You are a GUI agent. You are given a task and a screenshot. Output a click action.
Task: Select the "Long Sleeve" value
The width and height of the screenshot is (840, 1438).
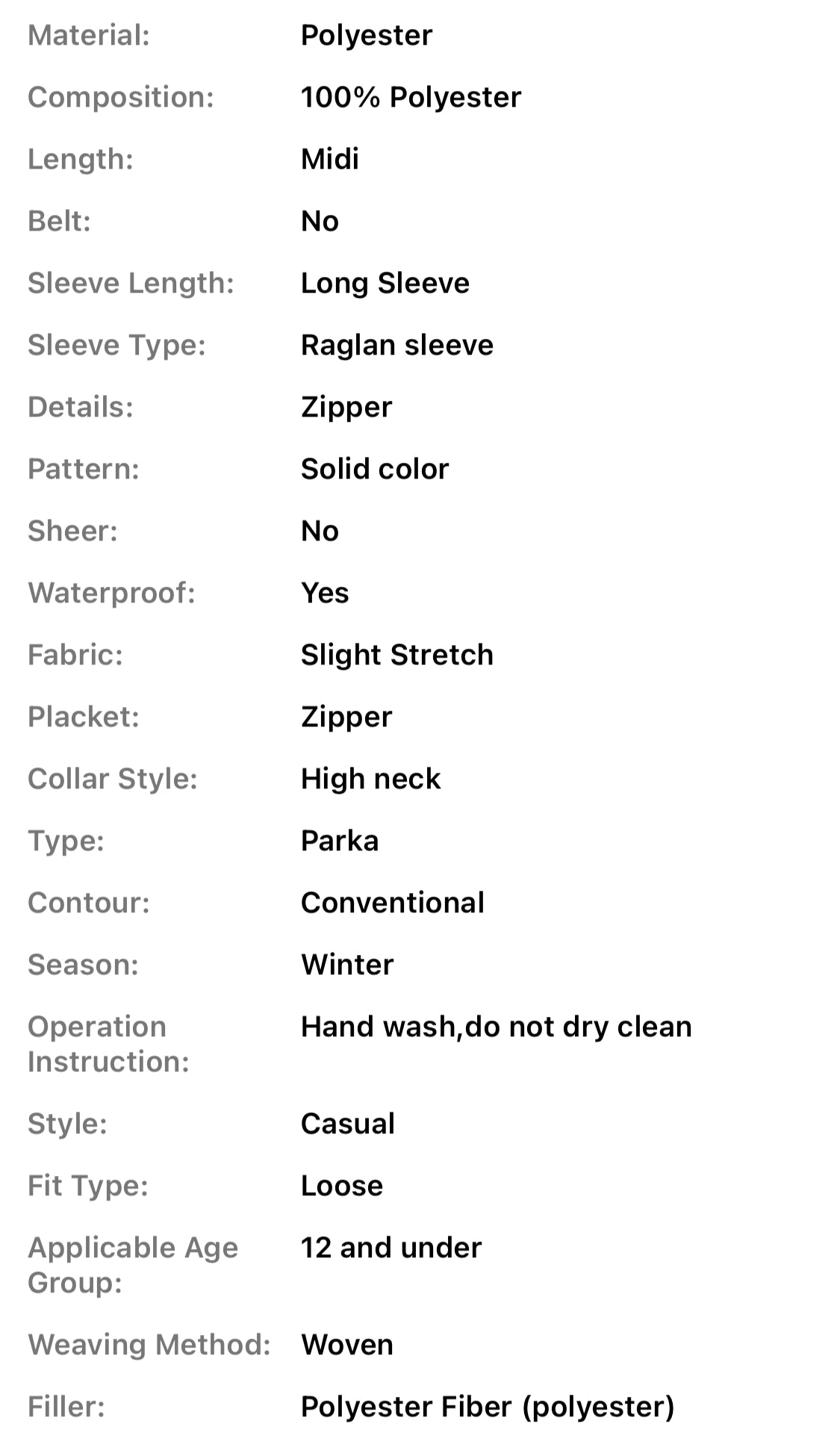click(385, 283)
